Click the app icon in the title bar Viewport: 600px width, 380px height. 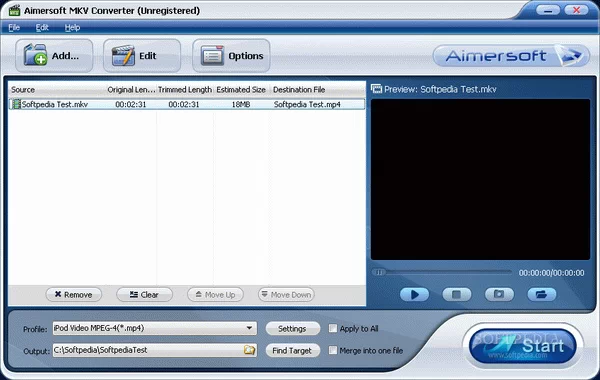pos(14,10)
